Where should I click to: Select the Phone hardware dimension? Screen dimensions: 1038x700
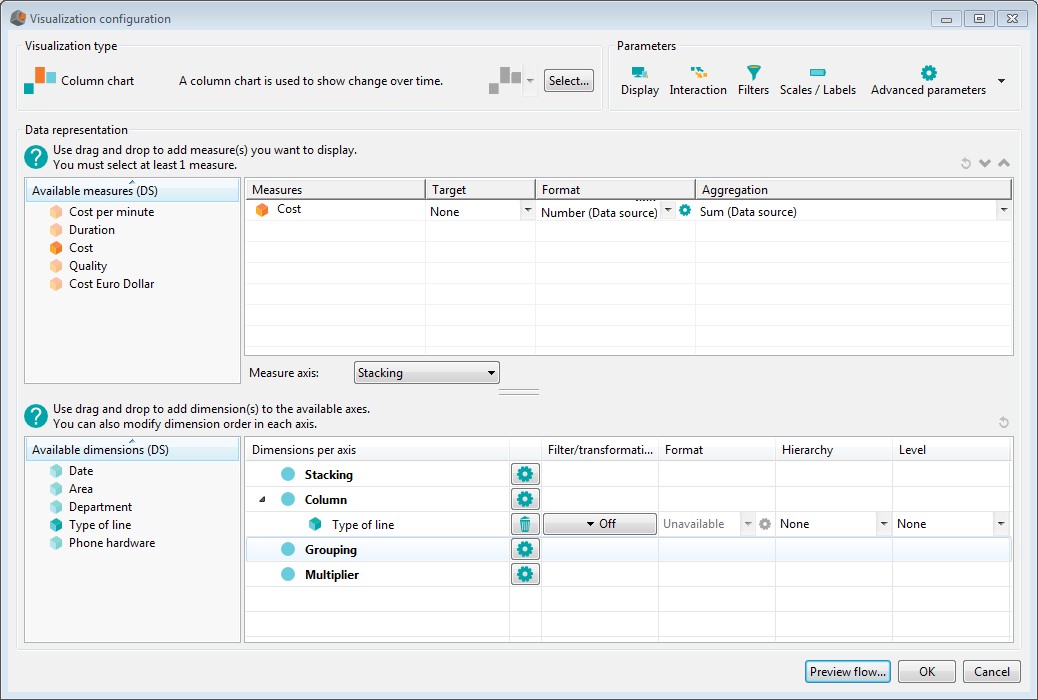[111, 542]
